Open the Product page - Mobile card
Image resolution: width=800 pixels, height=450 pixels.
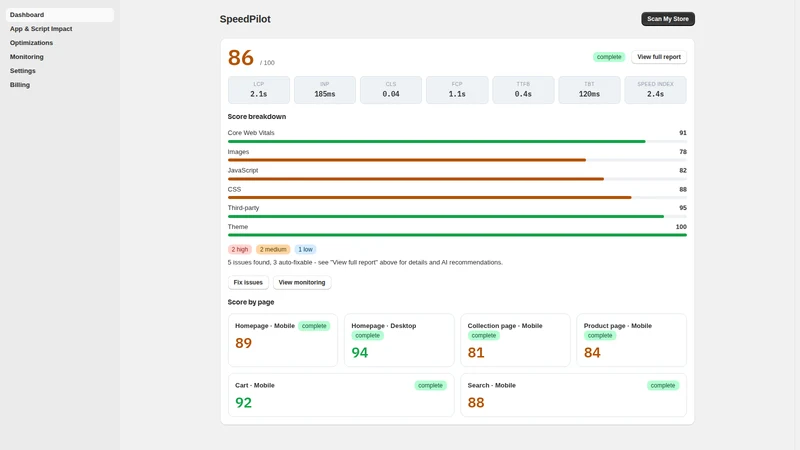632,340
